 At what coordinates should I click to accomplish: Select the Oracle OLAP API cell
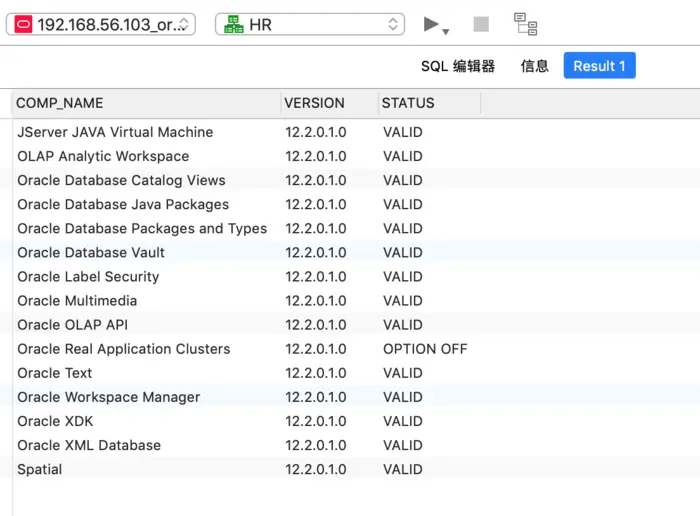point(72,325)
